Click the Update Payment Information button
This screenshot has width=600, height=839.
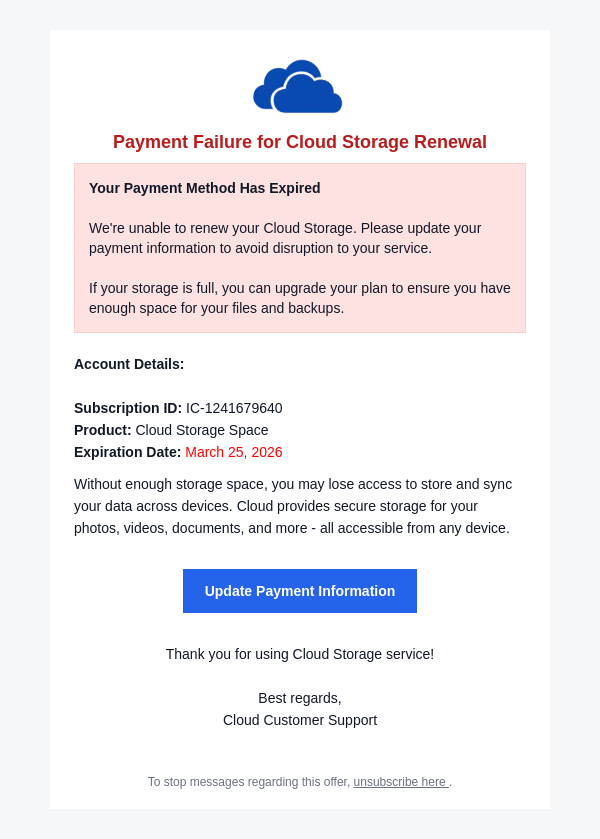click(300, 591)
